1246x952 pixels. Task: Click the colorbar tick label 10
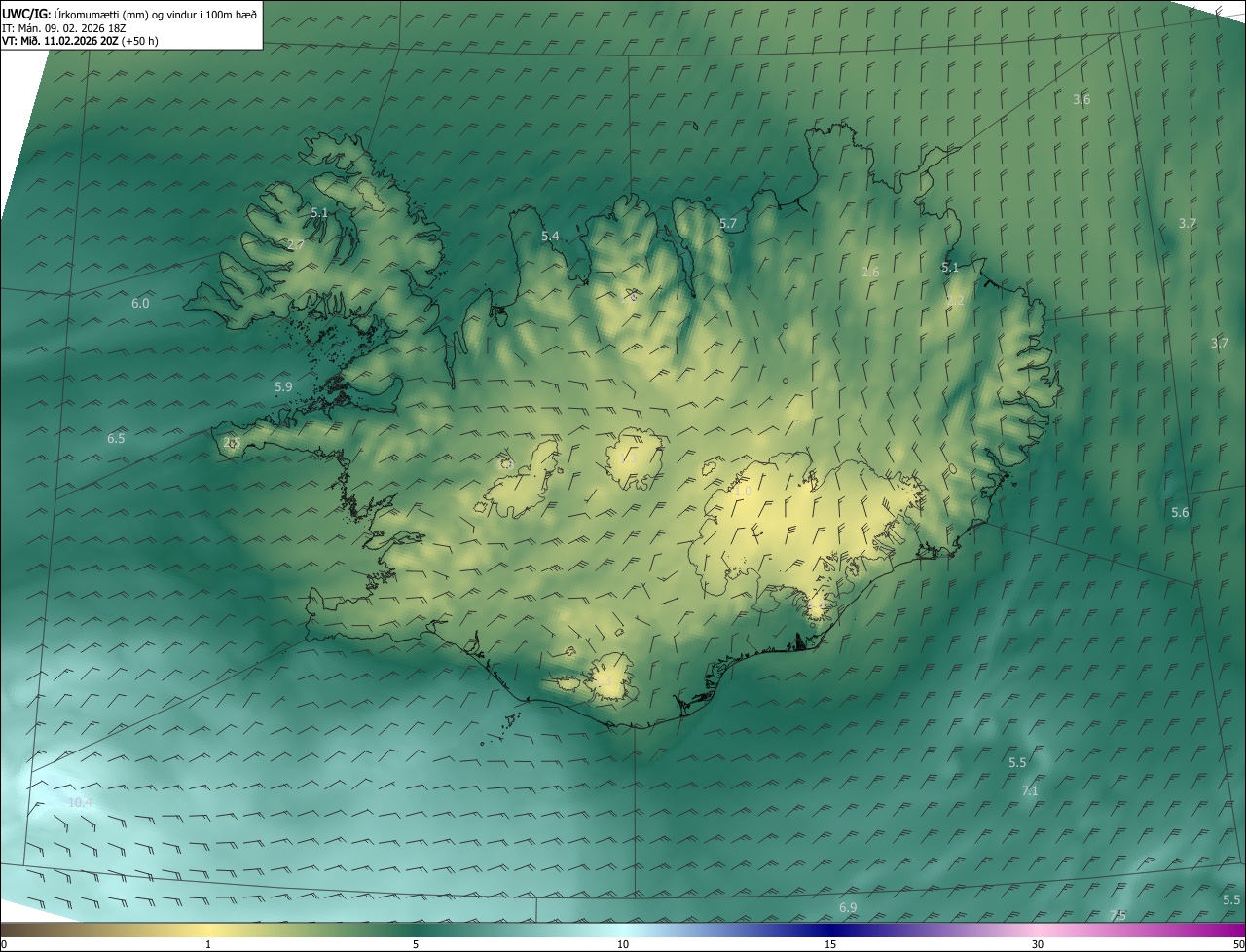[x=623, y=944]
